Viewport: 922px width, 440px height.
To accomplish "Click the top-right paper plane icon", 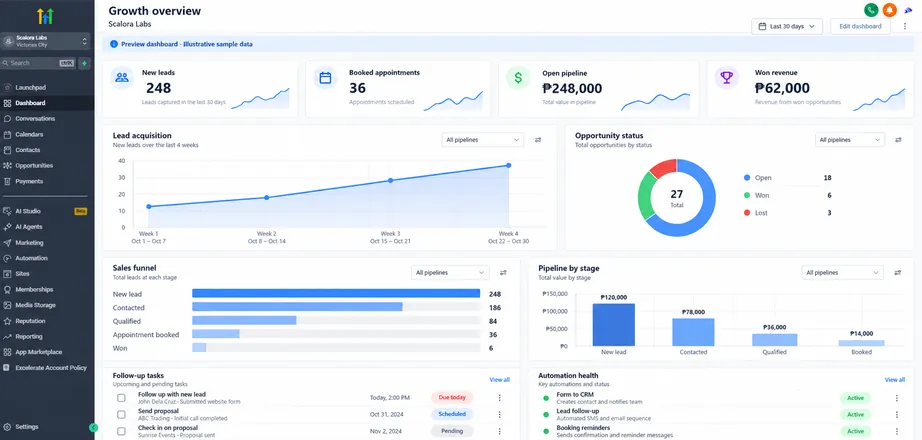I will (x=908, y=11).
